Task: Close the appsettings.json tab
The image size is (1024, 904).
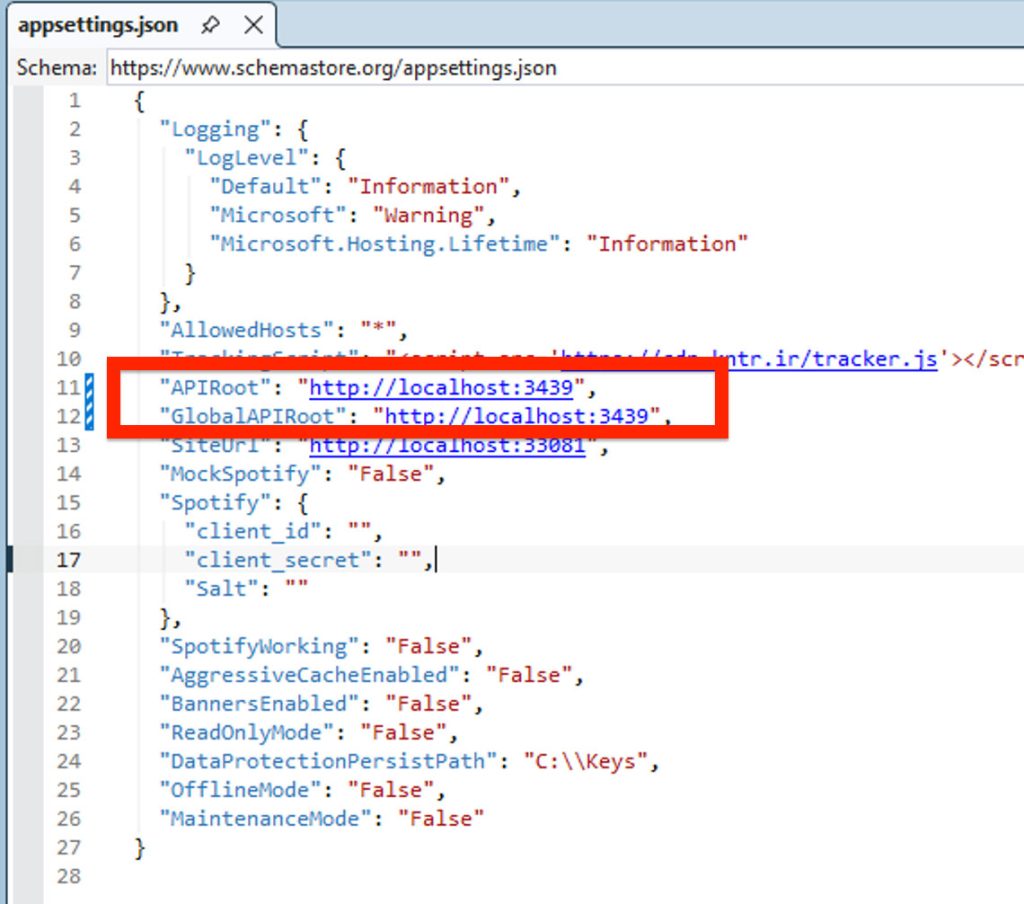Action: pyautogui.click(x=253, y=25)
